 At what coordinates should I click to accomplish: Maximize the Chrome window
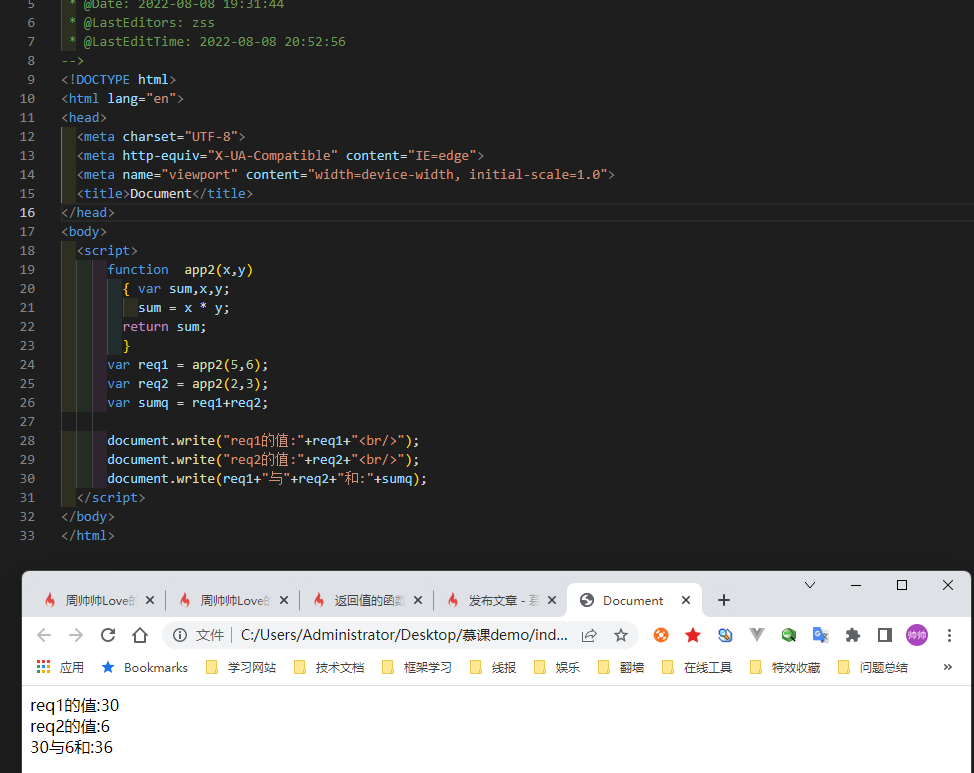pos(902,585)
